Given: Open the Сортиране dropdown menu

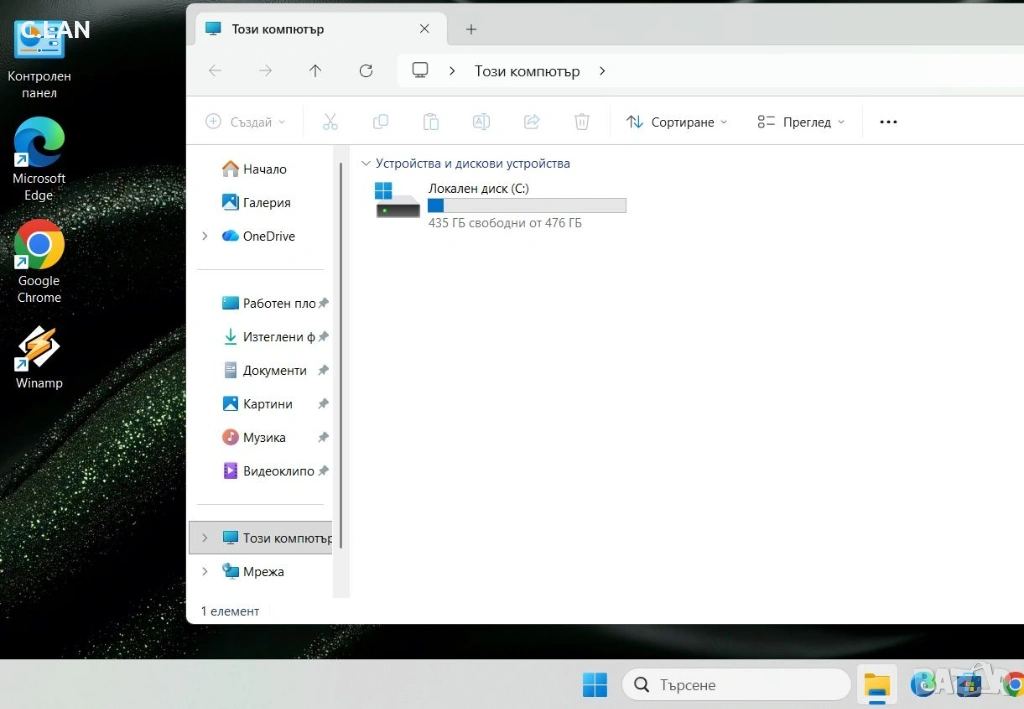Looking at the screenshot, I should coord(677,122).
